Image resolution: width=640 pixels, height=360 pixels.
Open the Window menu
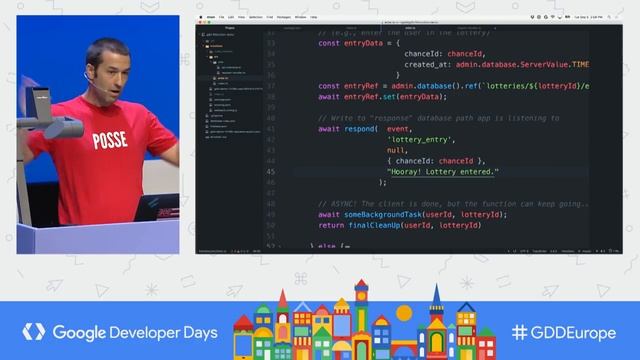[300, 17]
